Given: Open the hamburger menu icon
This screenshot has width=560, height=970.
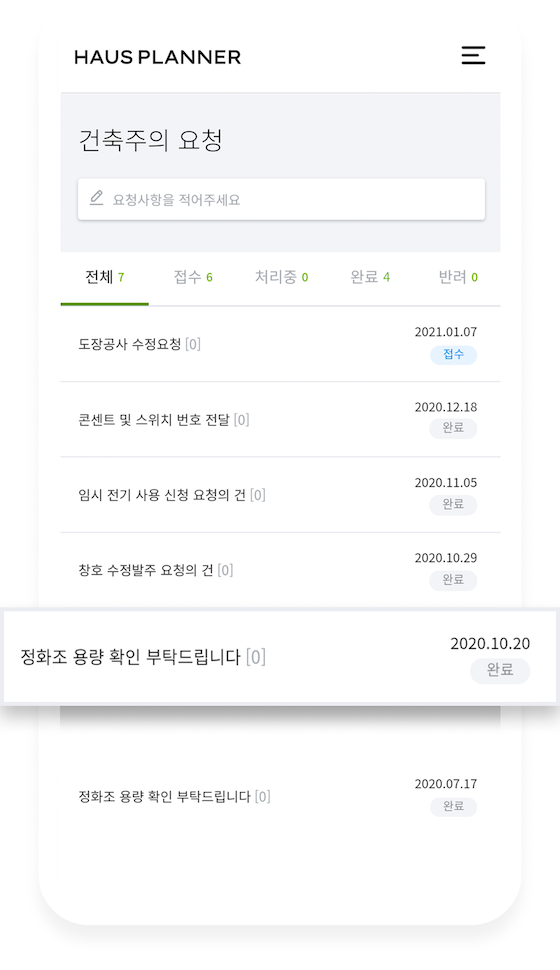Looking at the screenshot, I should click(x=473, y=55).
